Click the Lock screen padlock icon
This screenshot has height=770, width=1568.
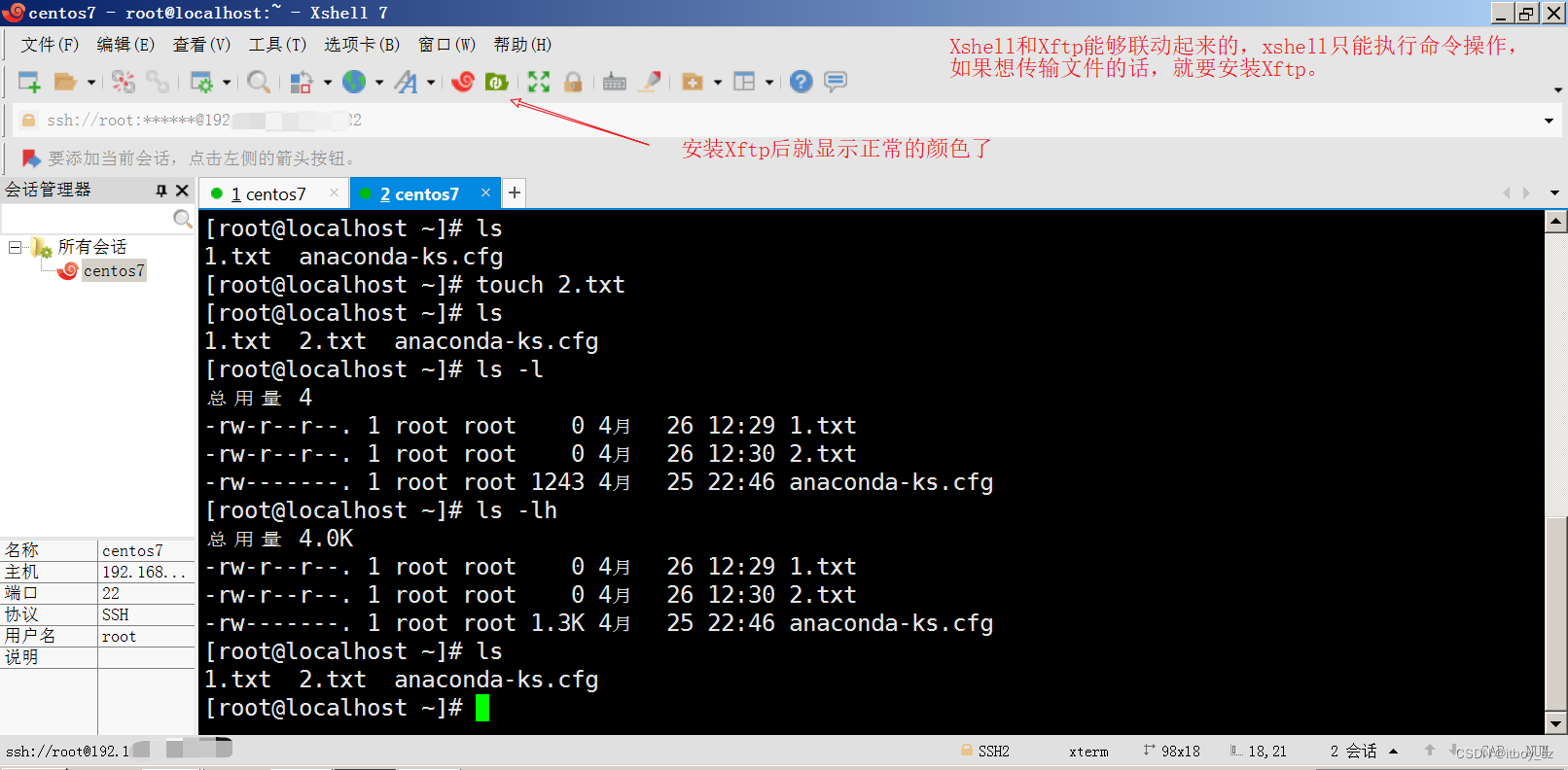[573, 82]
